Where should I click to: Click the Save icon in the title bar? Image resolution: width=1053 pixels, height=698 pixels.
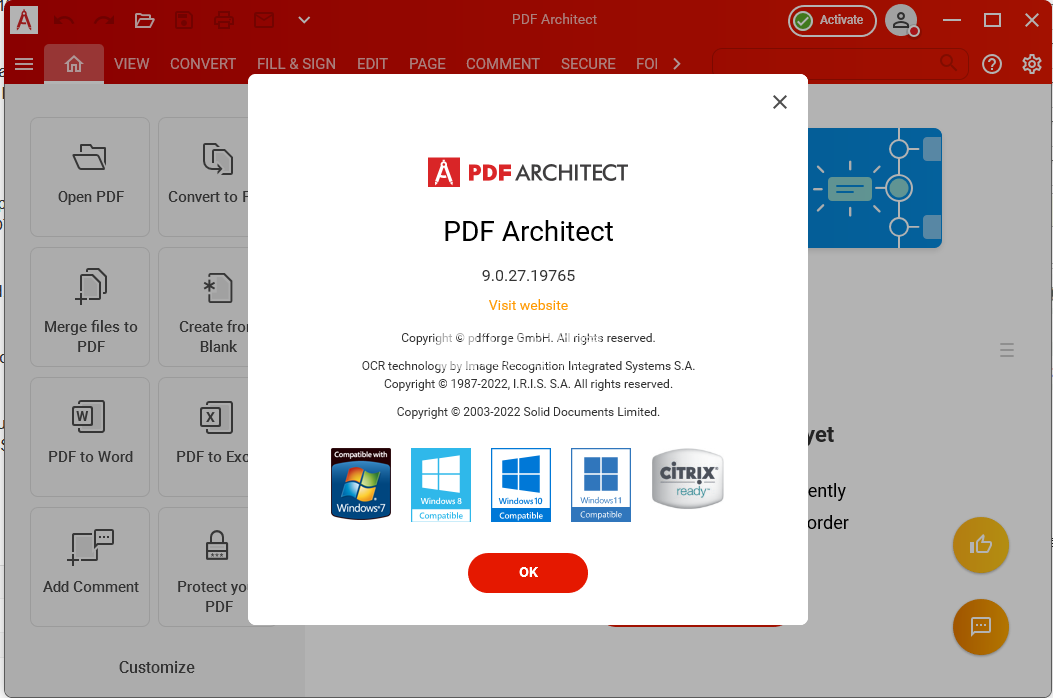184,19
